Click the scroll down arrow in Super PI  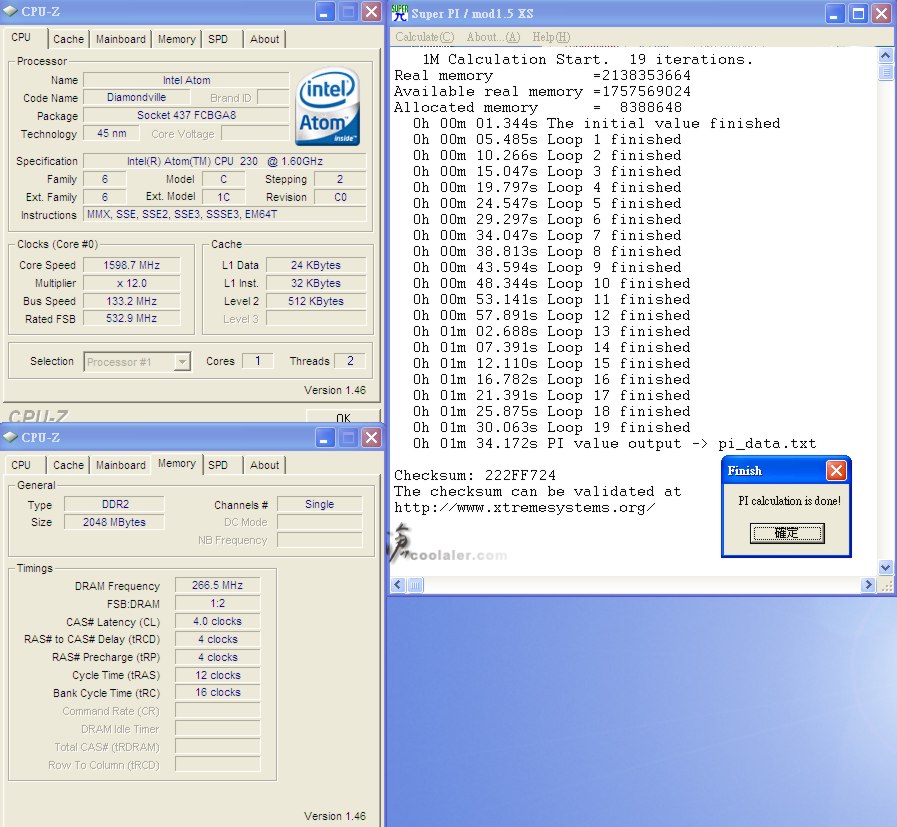click(885, 567)
